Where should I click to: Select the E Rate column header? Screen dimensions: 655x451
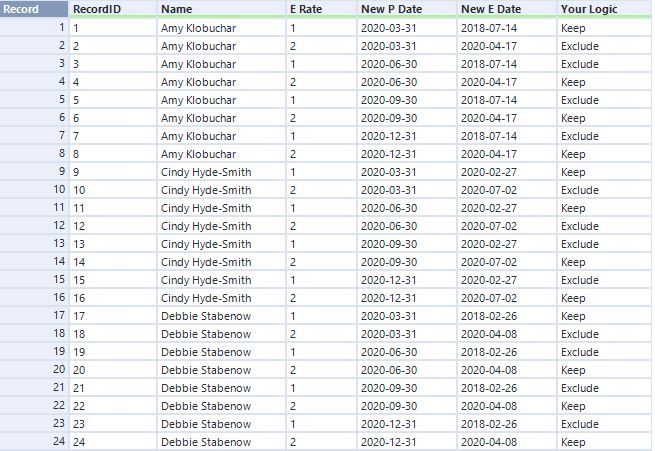(322, 9)
